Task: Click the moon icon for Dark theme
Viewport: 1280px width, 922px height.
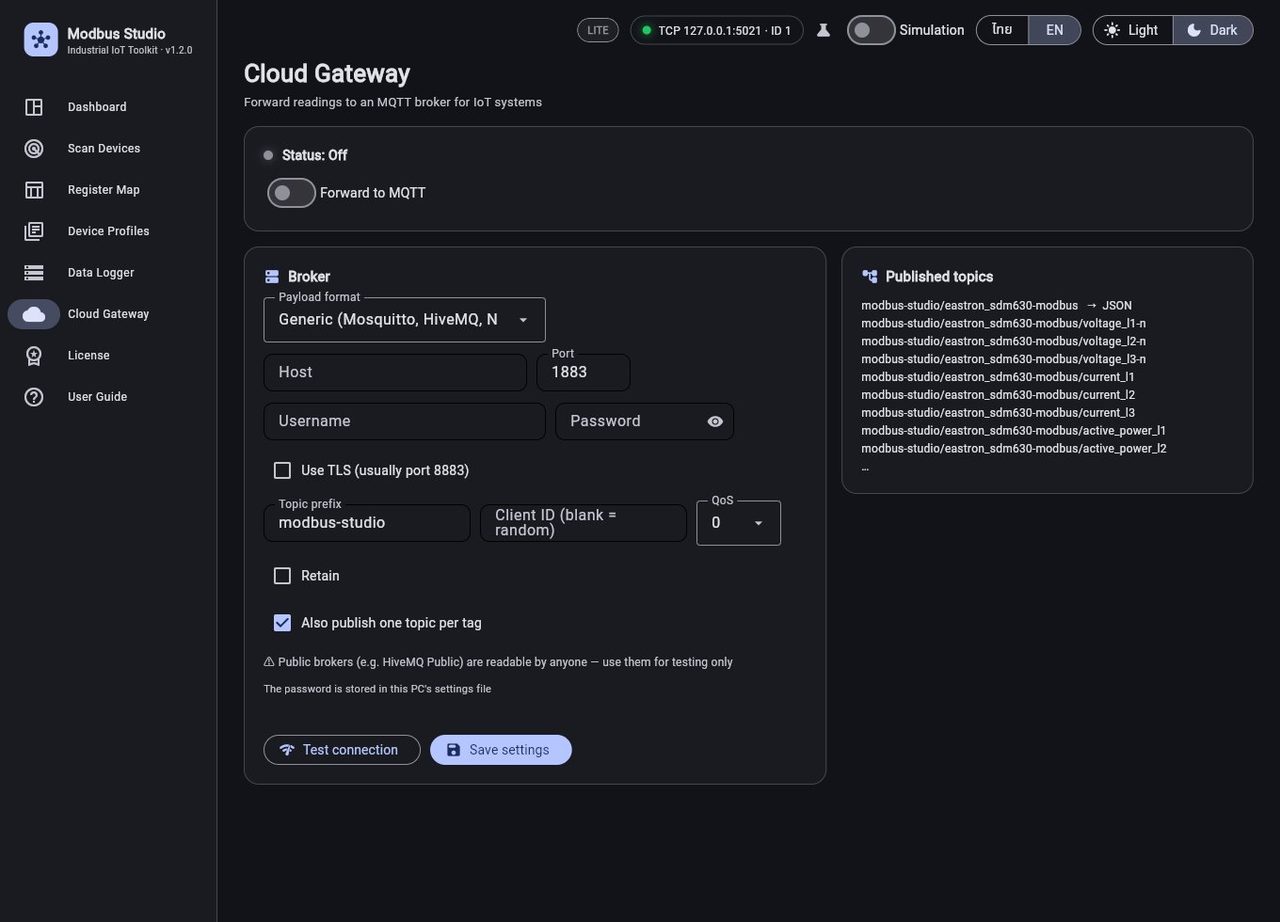Action: click(x=1194, y=30)
